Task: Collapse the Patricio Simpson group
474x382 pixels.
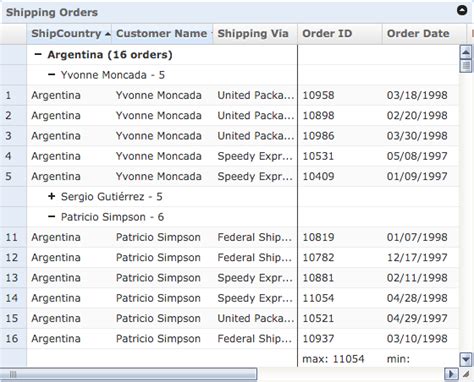Action: (x=51, y=217)
